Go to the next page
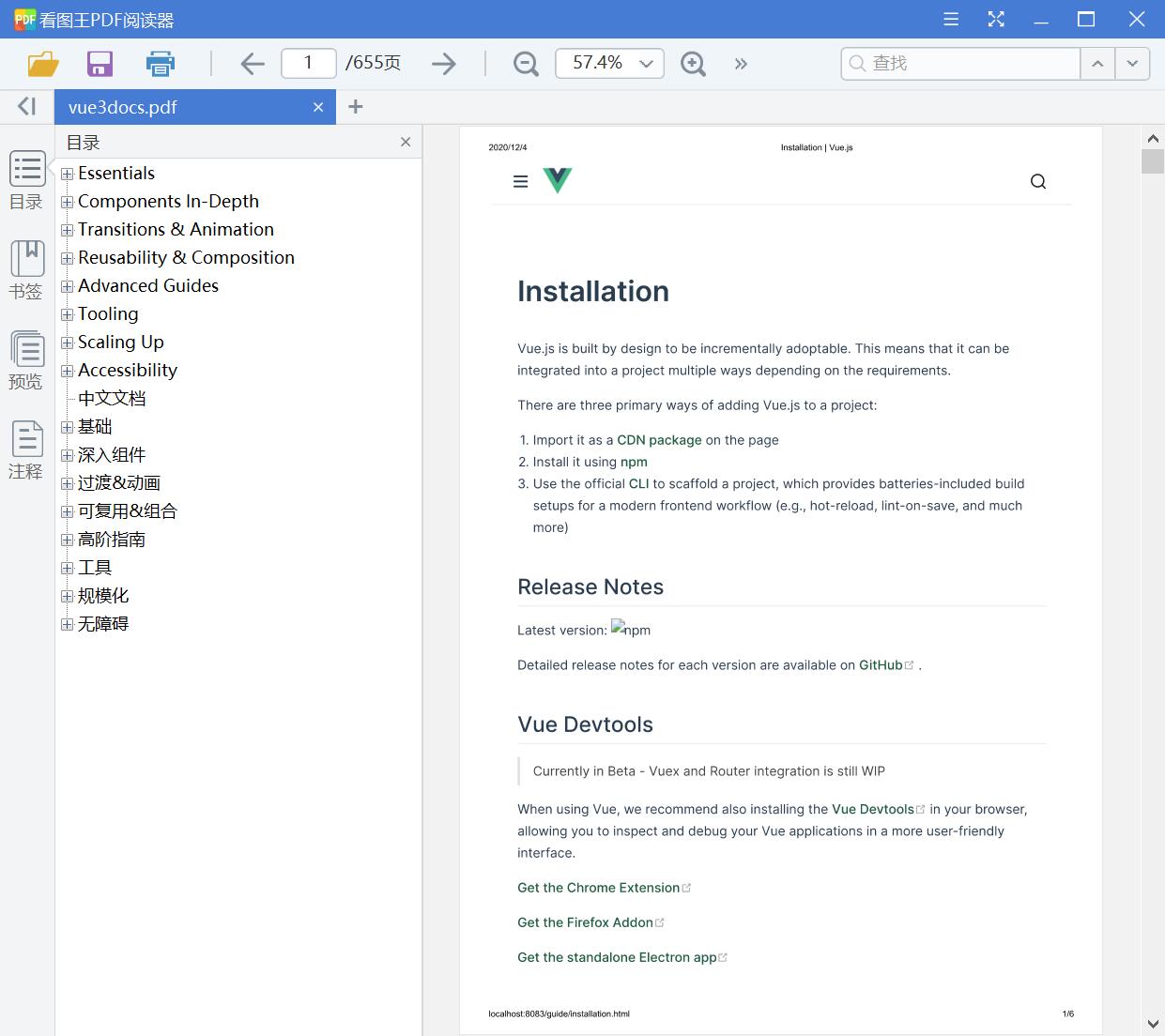The height and width of the screenshot is (1036, 1165). [443, 63]
